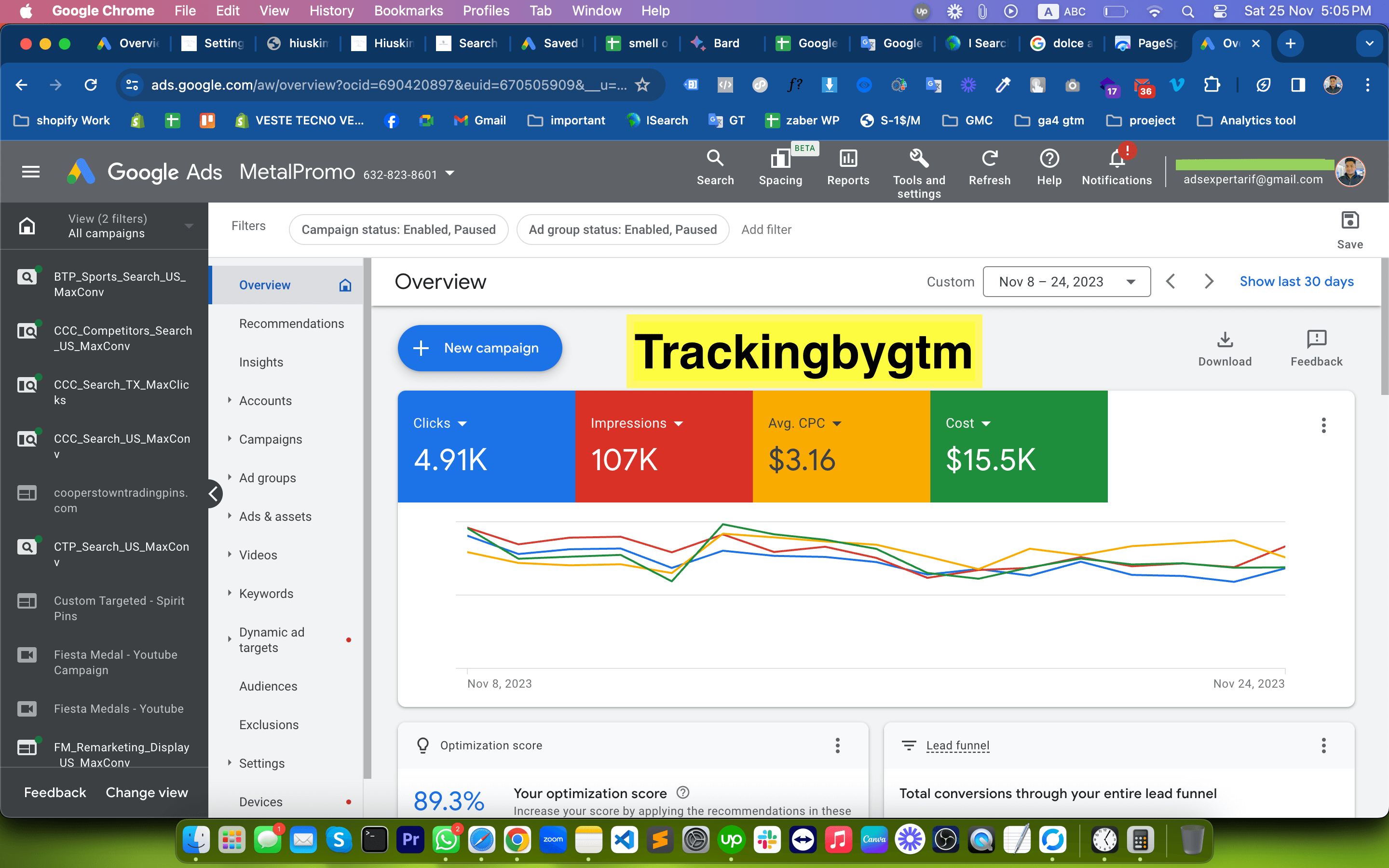Viewport: 1389px width, 868px height.
Task: Toggle Campaign status Enabled Paused filter
Action: 399,229
